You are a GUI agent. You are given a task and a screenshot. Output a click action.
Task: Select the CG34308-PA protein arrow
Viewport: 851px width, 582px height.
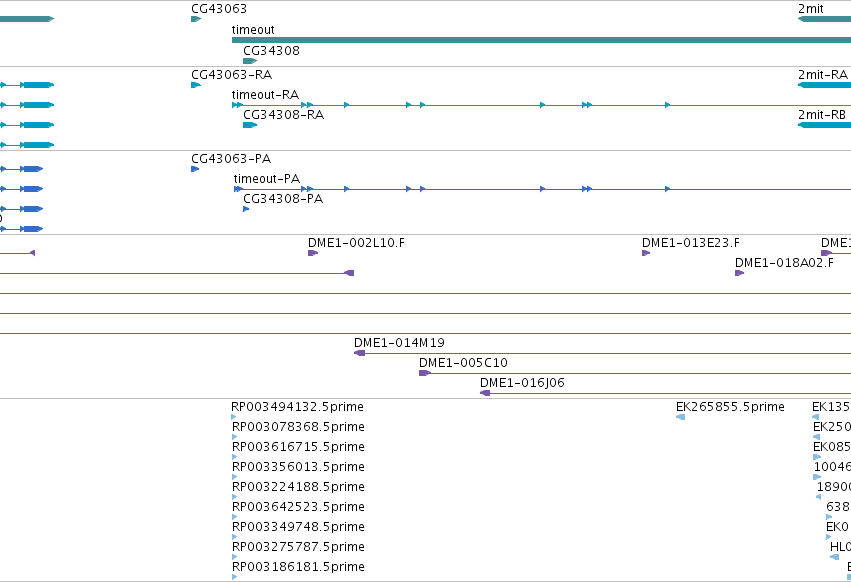coord(246,209)
